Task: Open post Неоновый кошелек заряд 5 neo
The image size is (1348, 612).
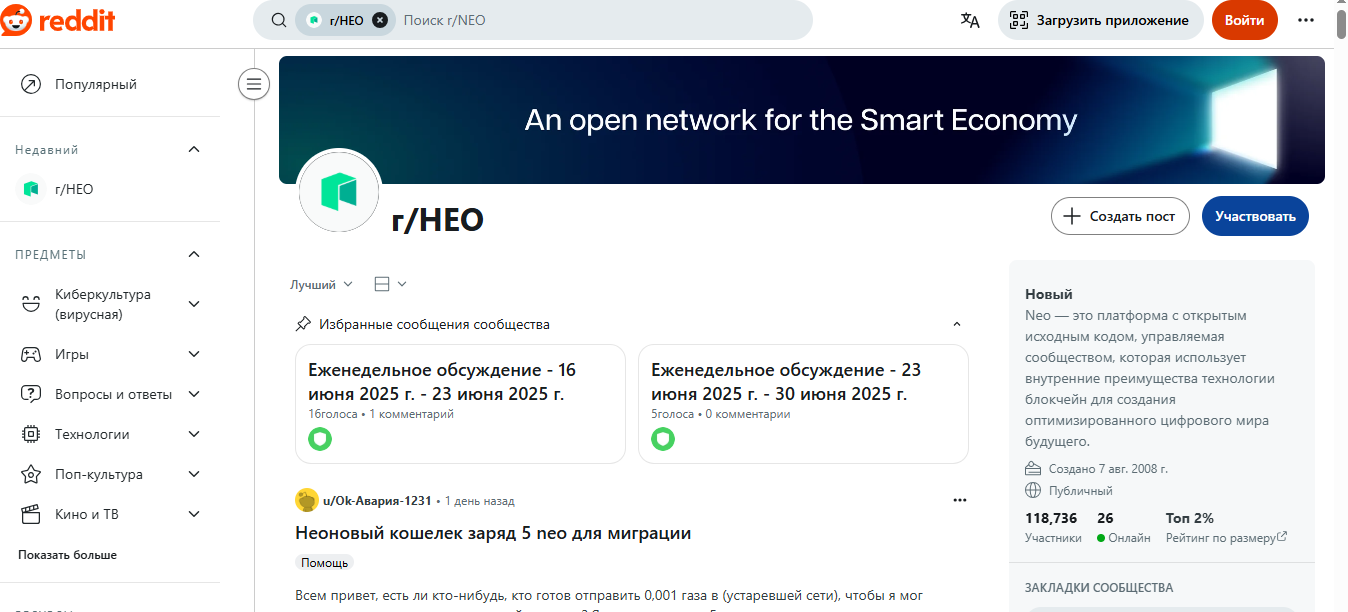Action: point(493,533)
